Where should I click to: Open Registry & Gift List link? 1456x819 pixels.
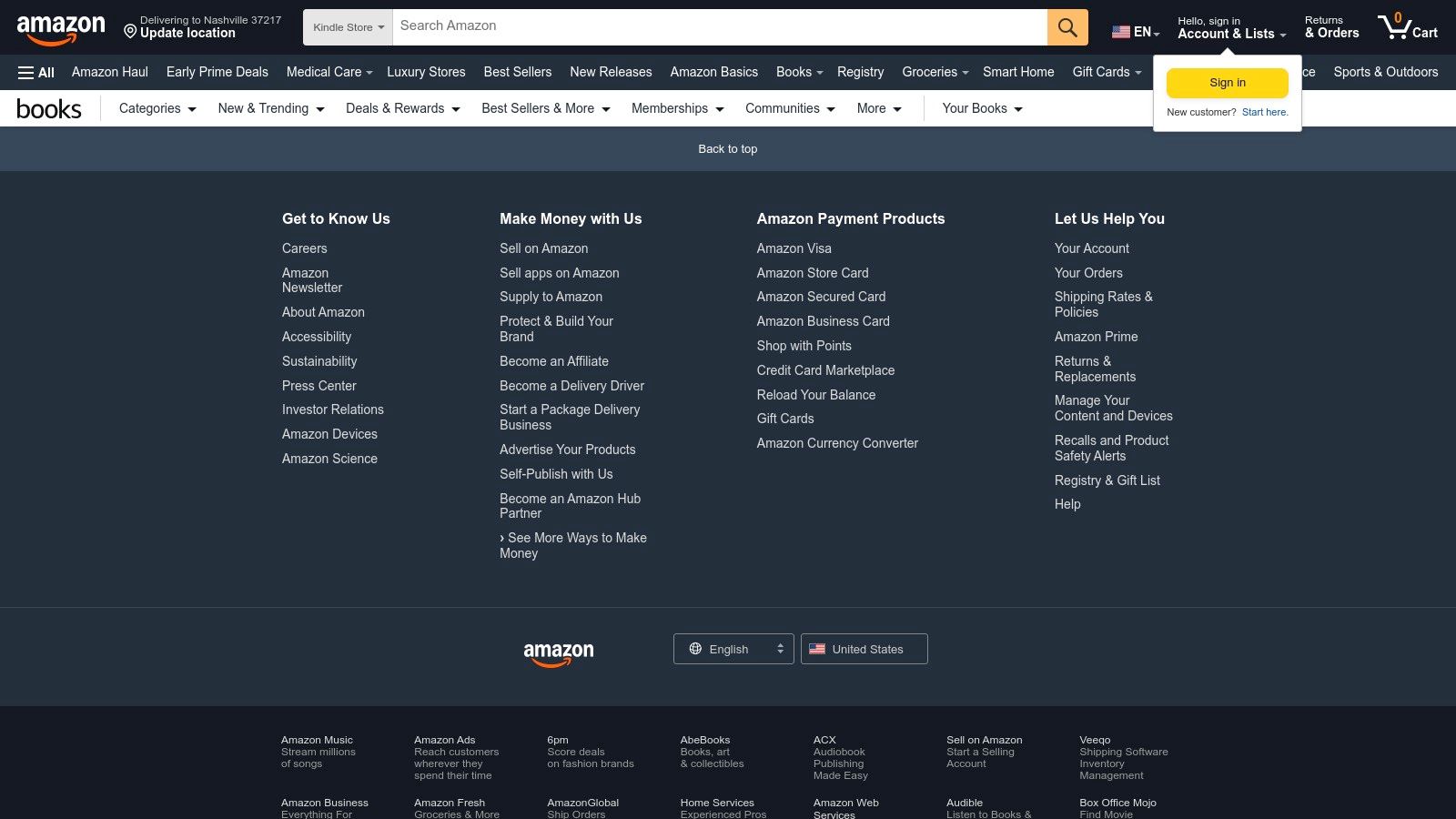tap(1107, 480)
